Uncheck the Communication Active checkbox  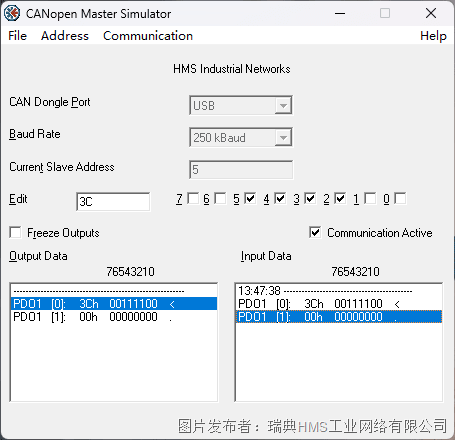[315, 232]
